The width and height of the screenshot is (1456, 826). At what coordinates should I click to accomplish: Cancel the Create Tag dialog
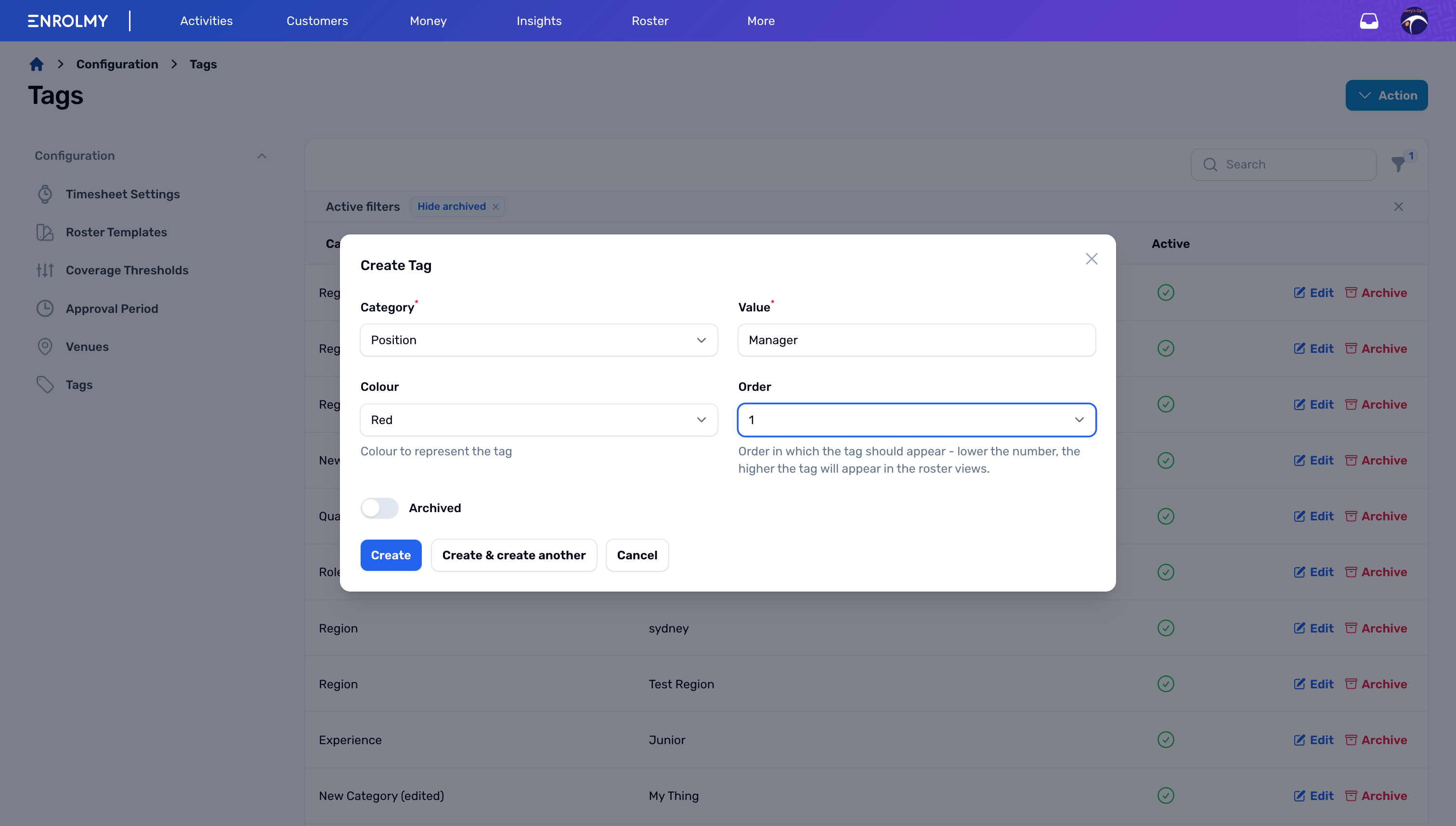[x=637, y=555]
